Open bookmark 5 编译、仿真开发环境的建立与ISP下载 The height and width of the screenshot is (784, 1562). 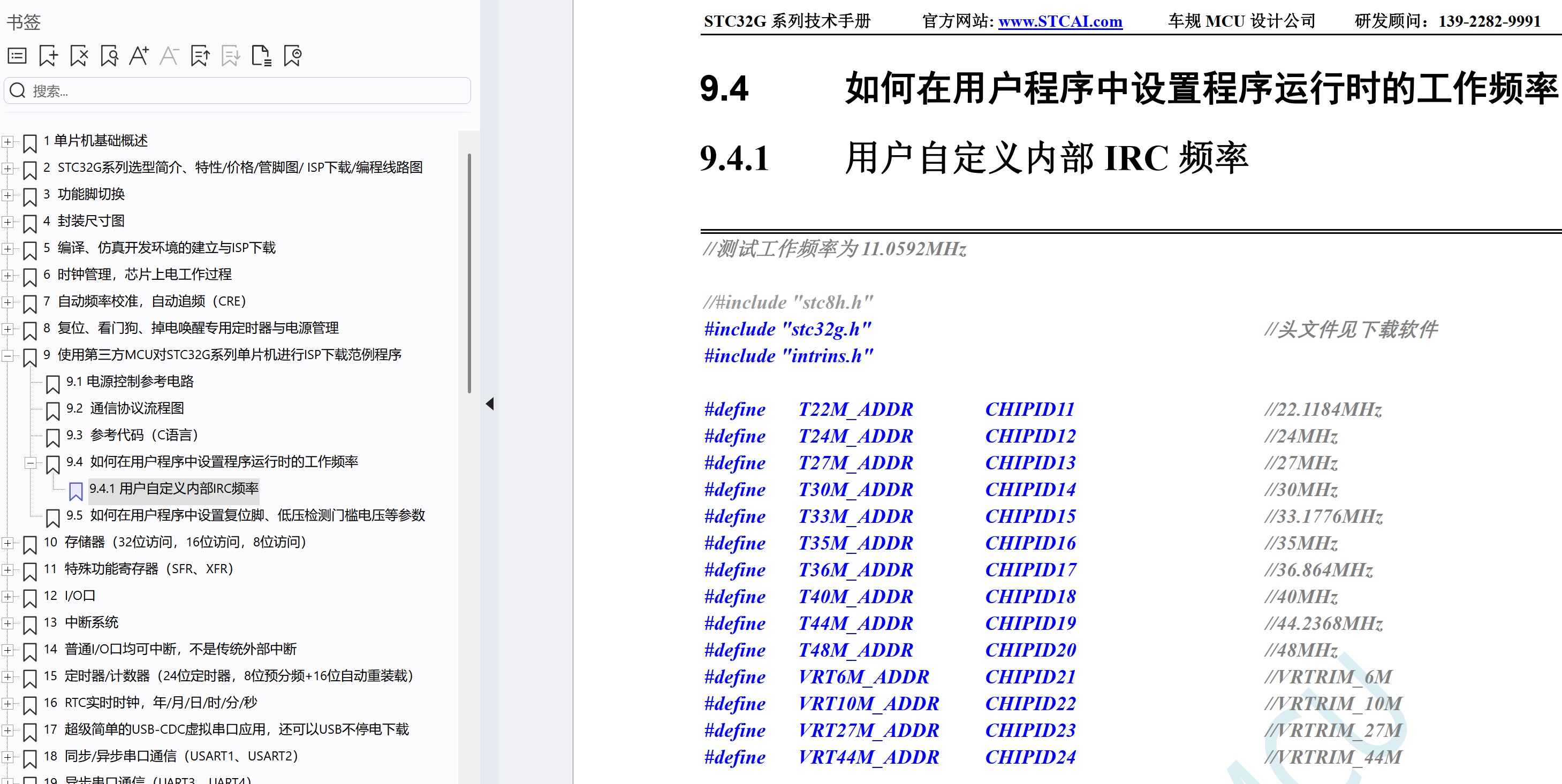click(160, 247)
